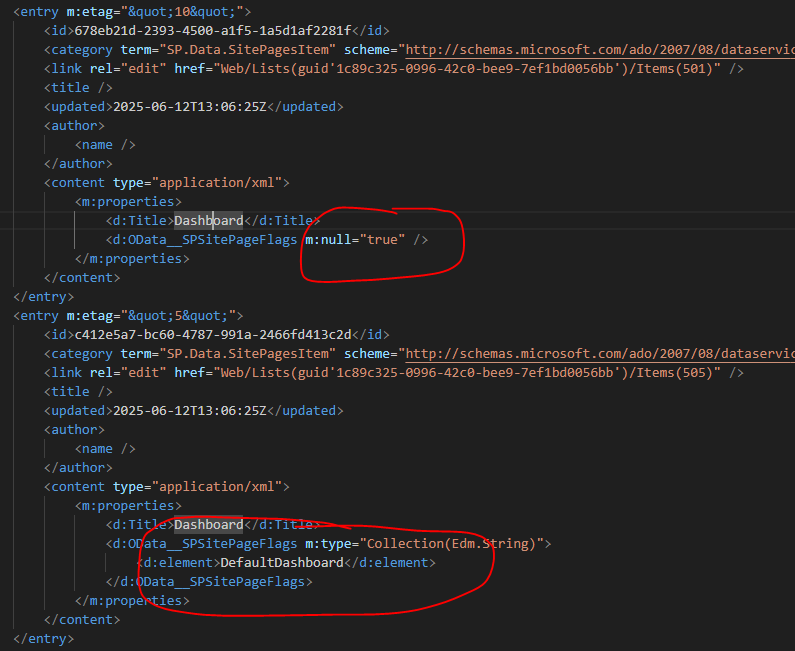Screen dimensions: 795x651
Task: Click the m:null="true" attribute
Action: point(355,239)
